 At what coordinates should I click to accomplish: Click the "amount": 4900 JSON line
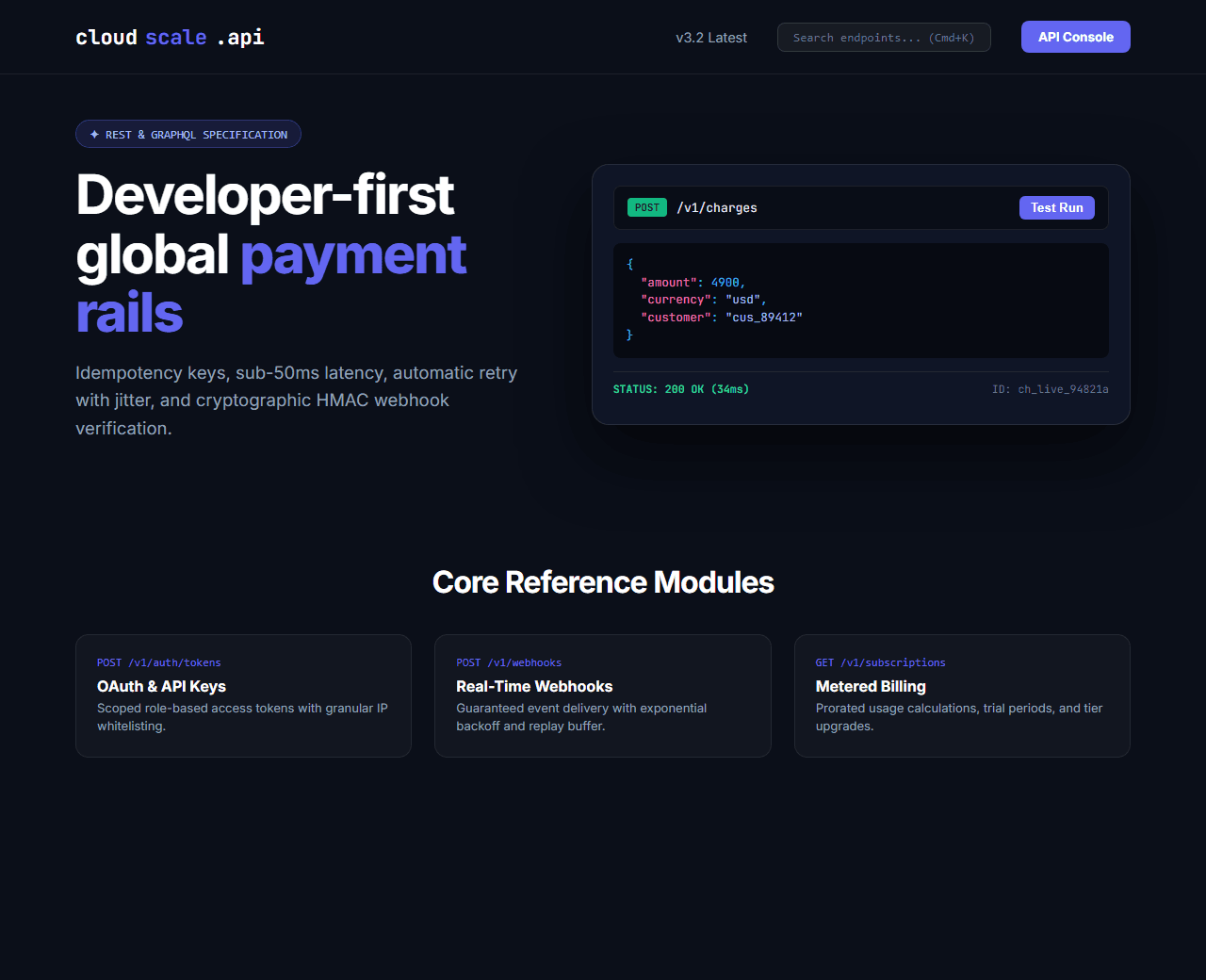[693, 283]
